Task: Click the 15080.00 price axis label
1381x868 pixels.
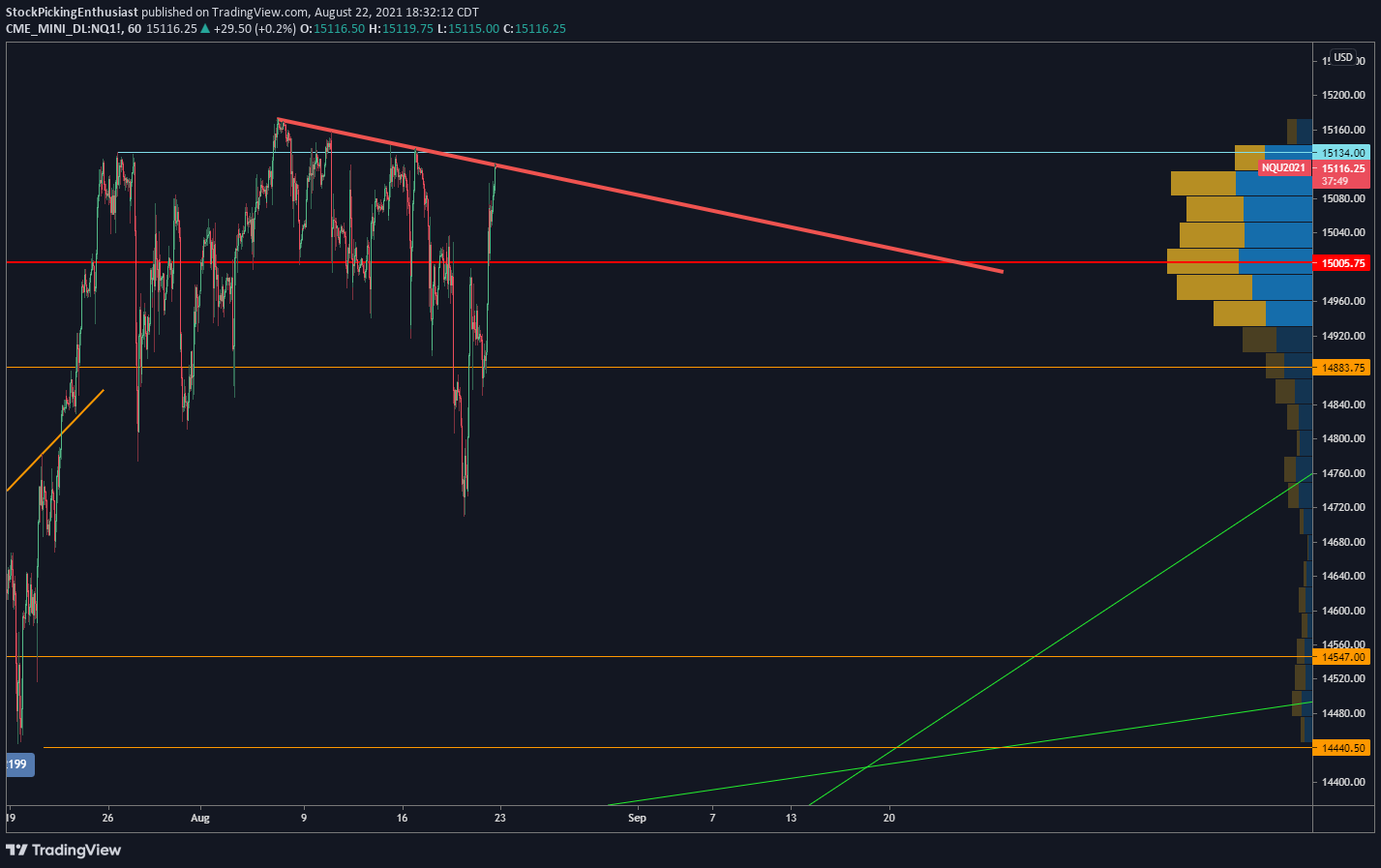Action: tap(1344, 198)
